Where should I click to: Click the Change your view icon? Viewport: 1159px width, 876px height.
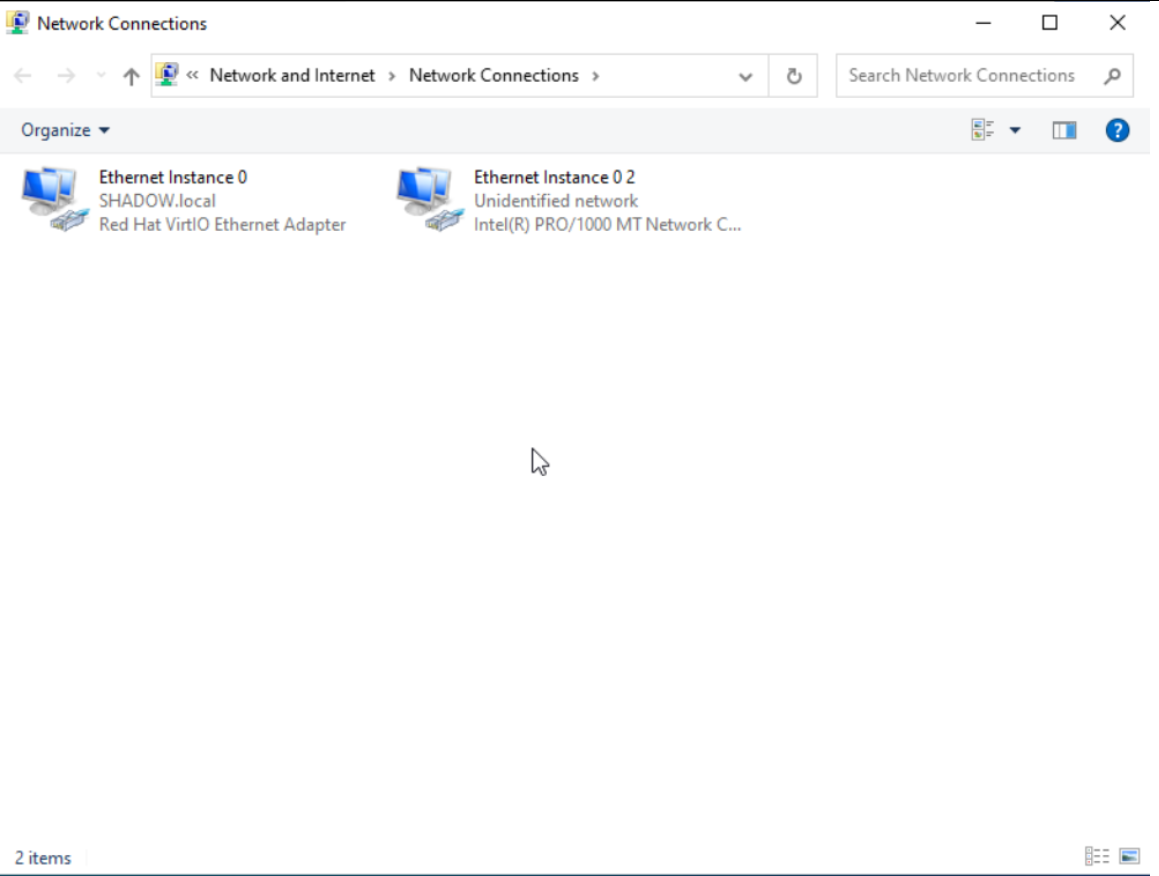pos(983,130)
